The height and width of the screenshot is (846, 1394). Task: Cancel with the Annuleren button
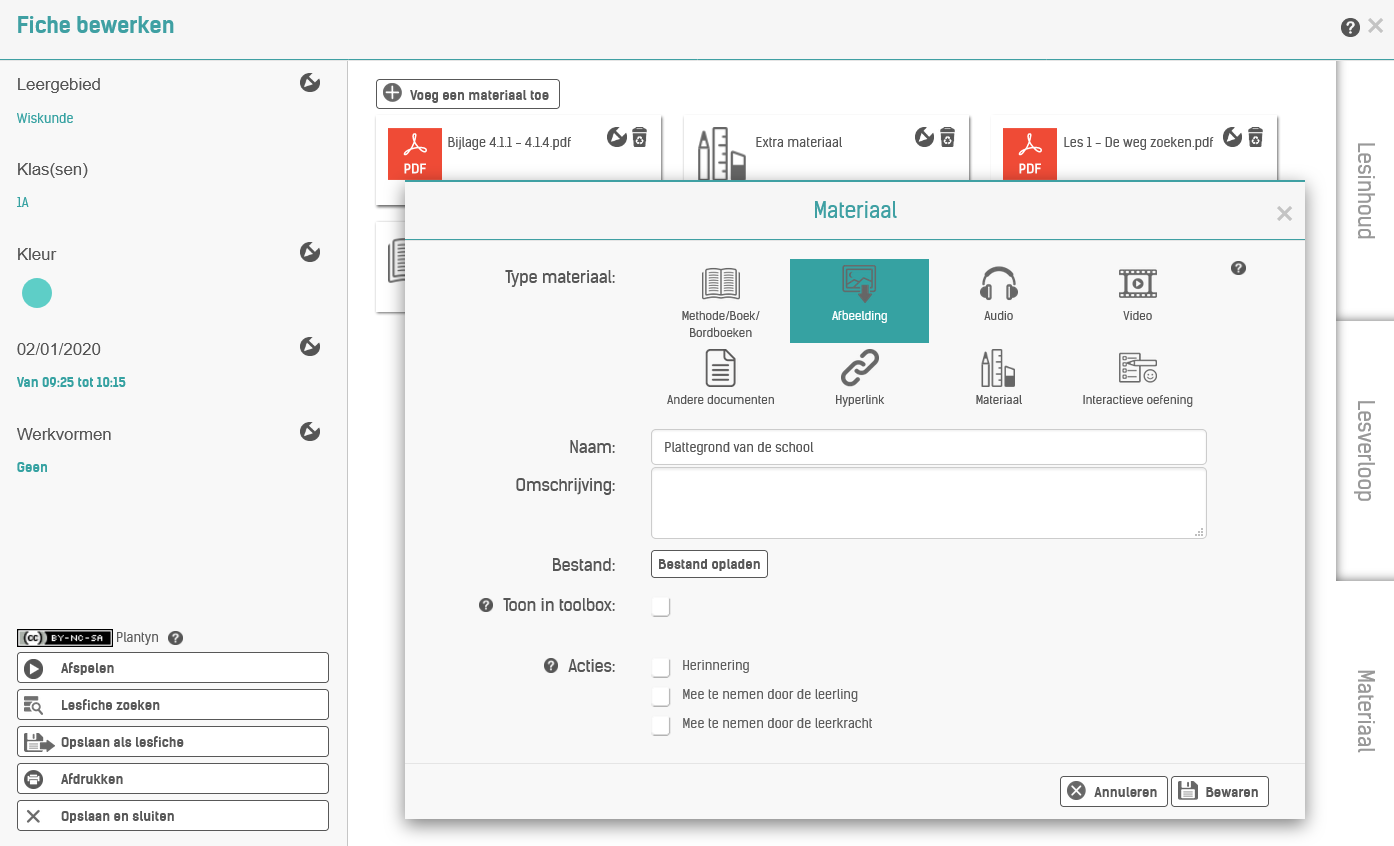[1114, 791]
